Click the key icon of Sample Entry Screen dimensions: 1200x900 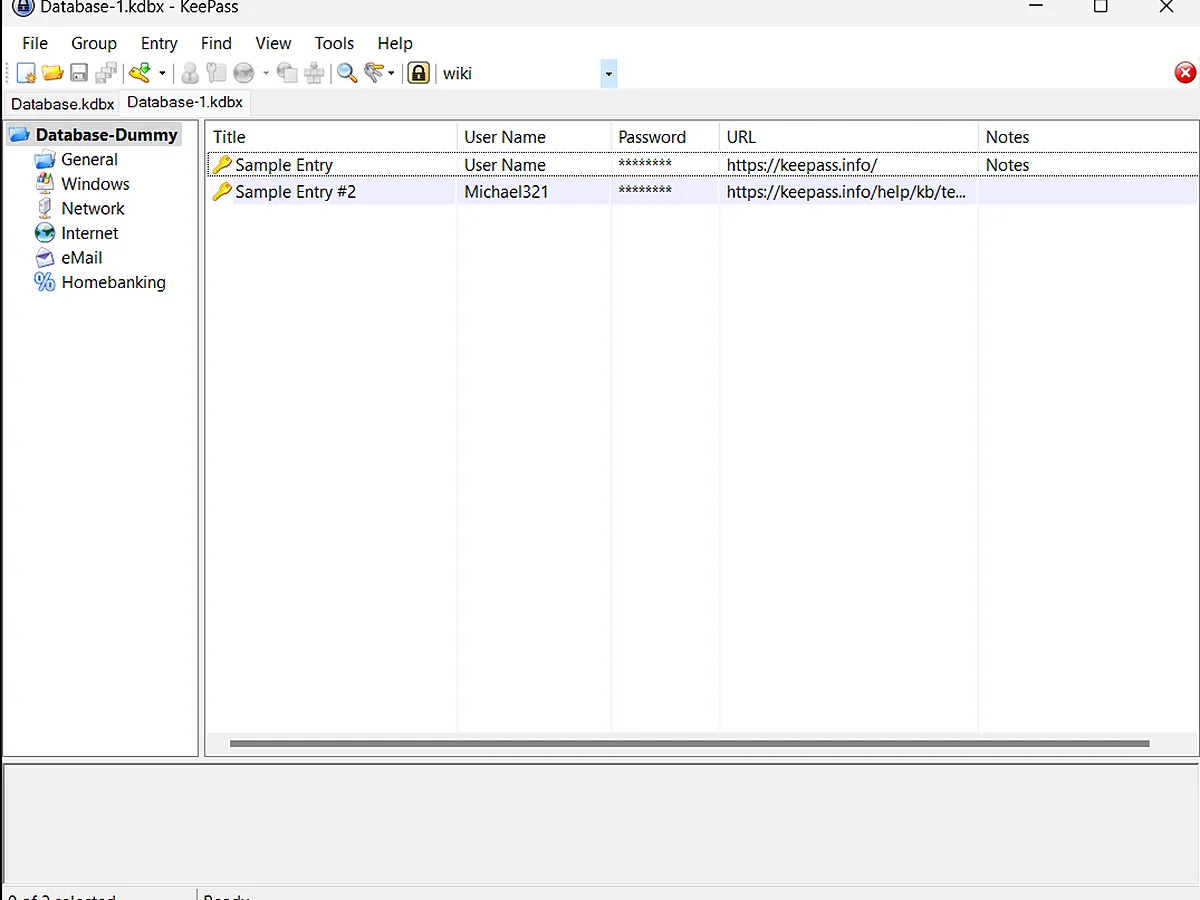[222, 165]
